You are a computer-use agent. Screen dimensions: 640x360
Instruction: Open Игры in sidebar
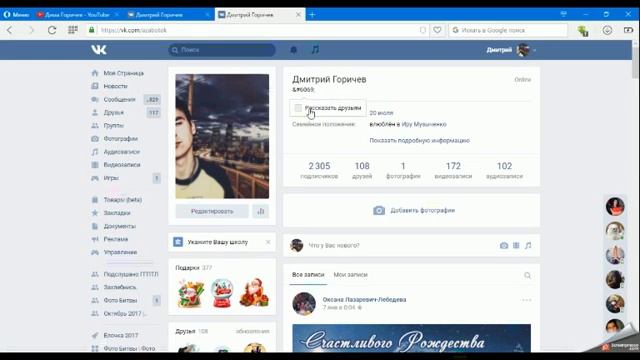pyautogui.click(x=111, y=178)
